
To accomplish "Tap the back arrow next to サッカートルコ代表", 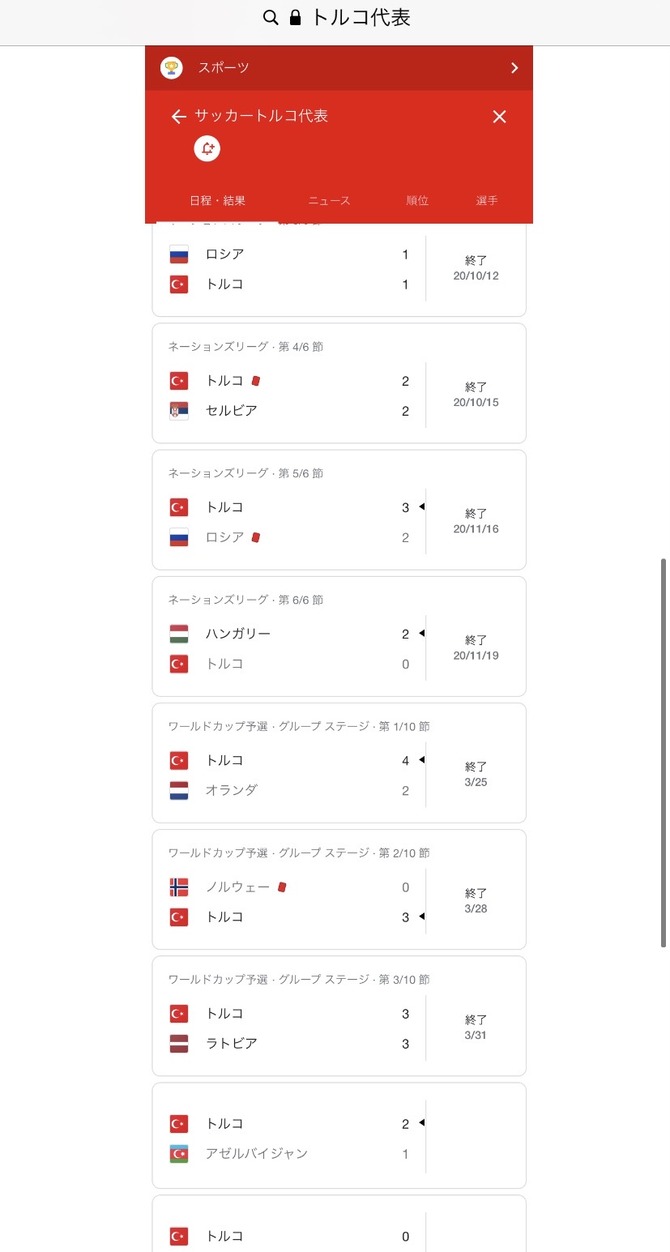I will [x=178, y=116].
